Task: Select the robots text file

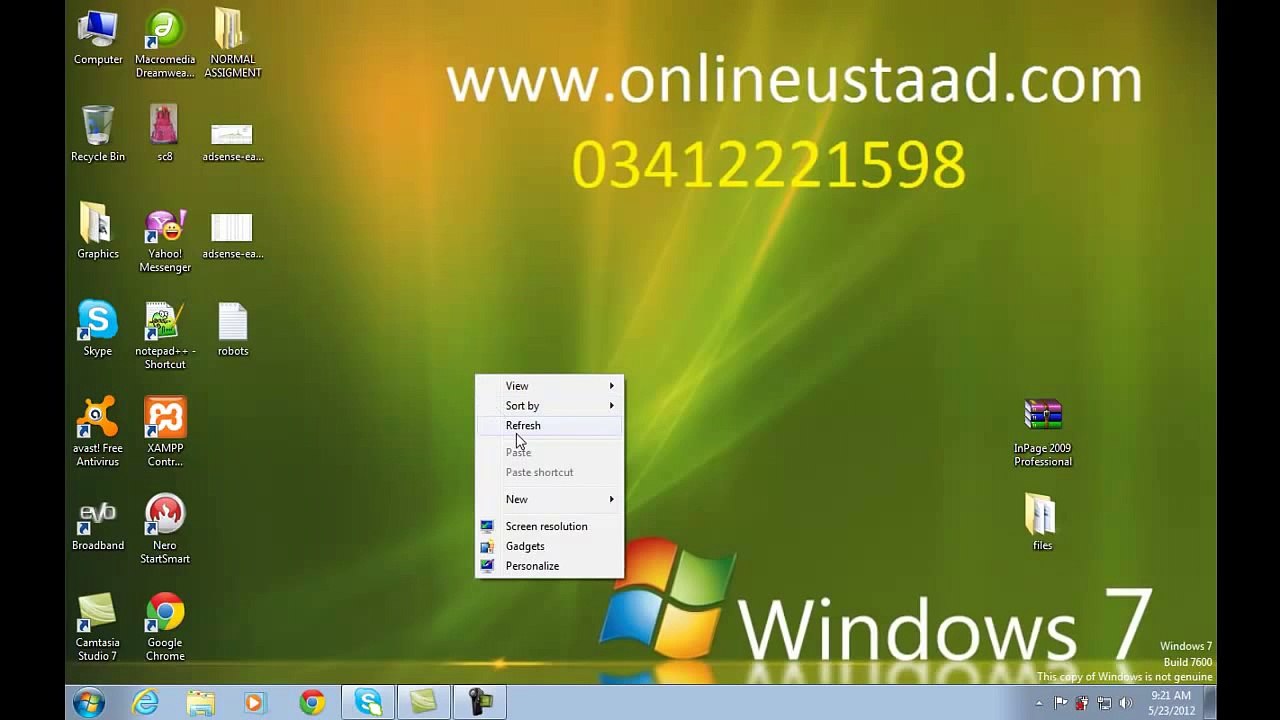Action: 232,330
